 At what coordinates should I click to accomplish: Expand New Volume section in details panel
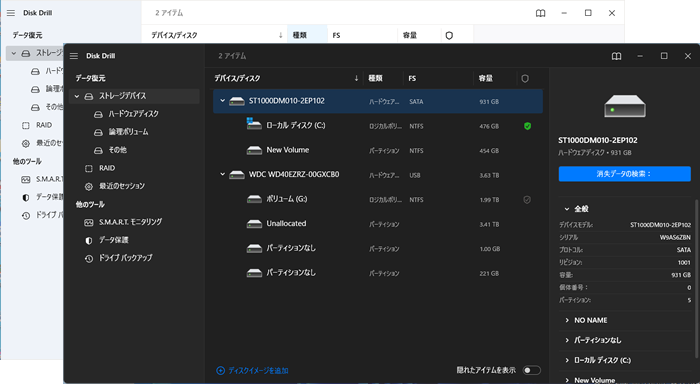pyautogui.click(x=567, y=380)
